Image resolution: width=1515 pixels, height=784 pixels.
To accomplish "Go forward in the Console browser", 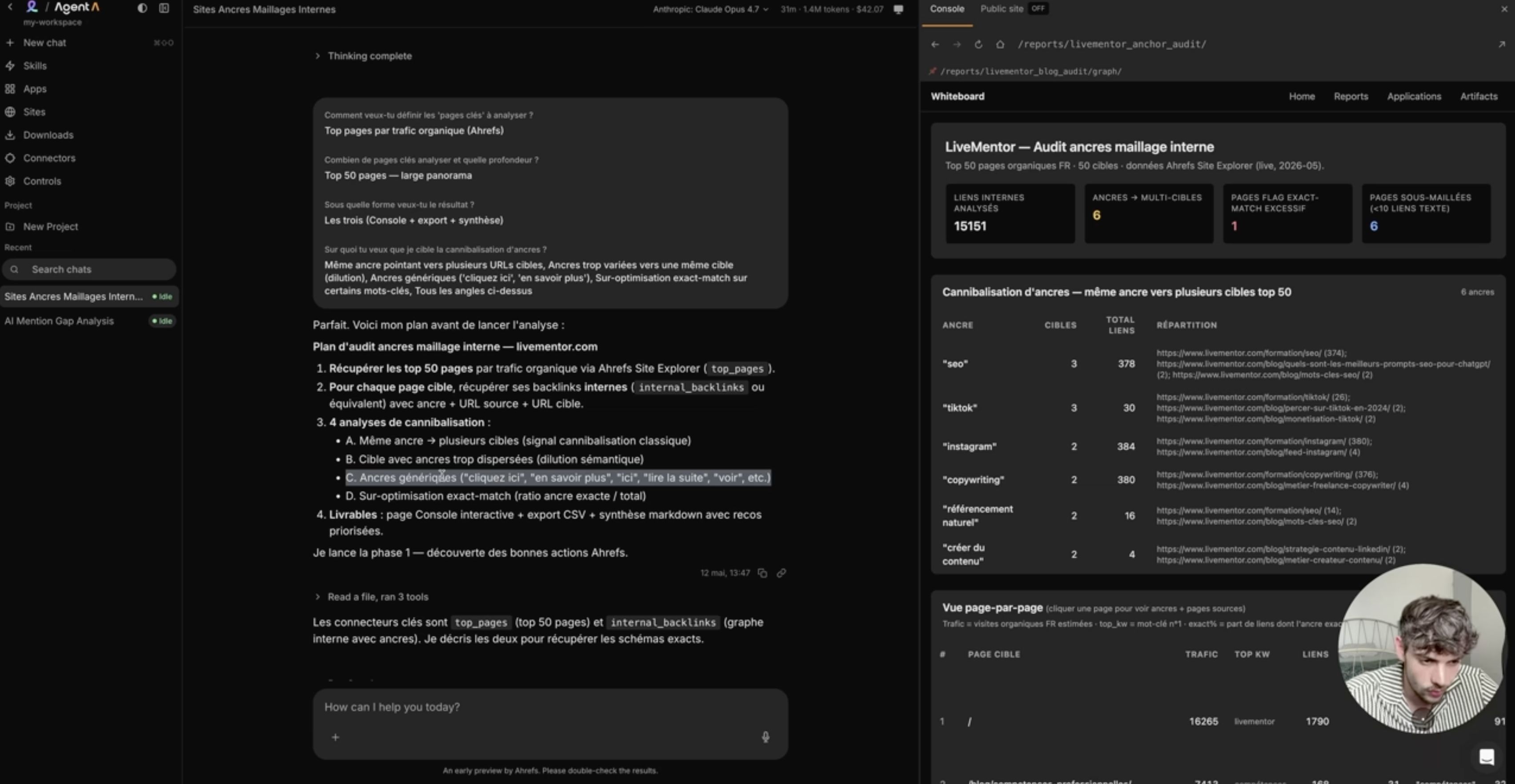I will 957,44.
